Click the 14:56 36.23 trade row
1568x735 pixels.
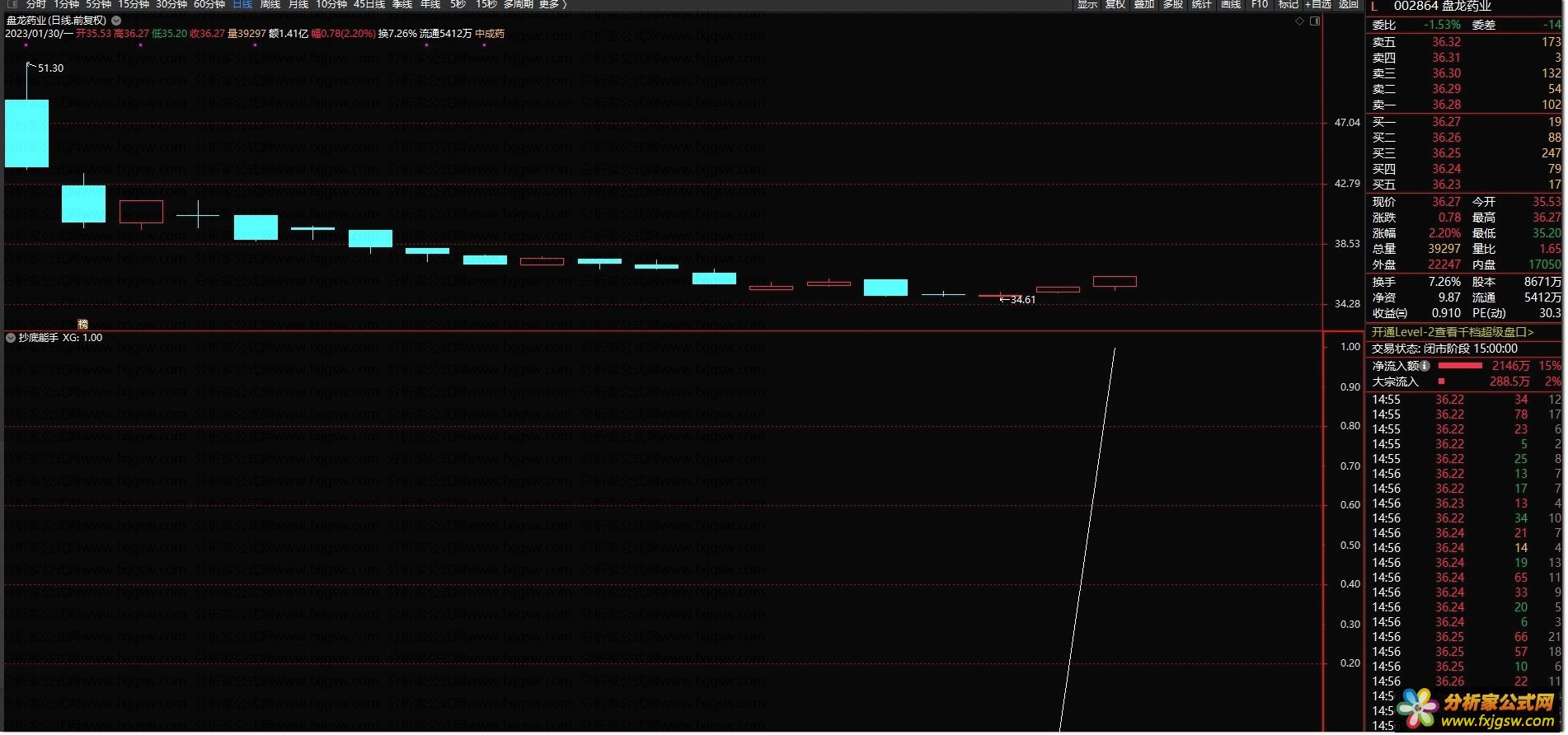tap(1467, 503)
